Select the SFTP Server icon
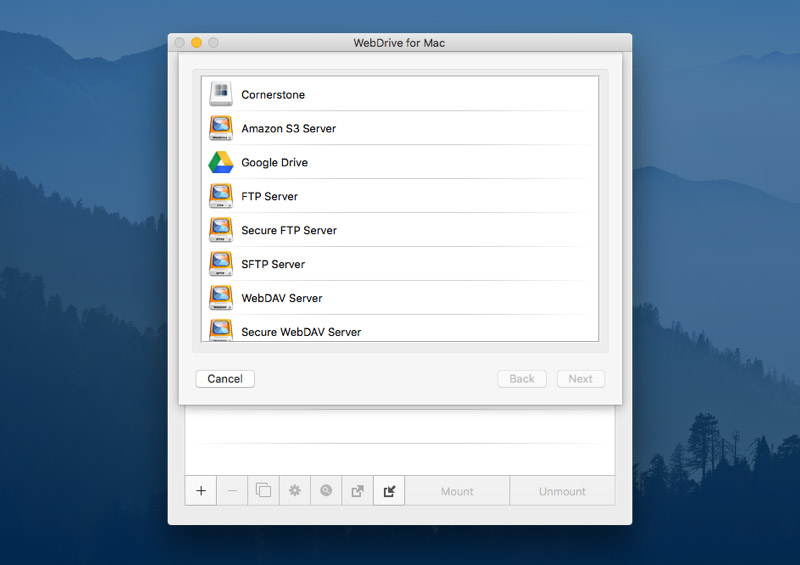Screen dimensions: 800x565 point(220,264)
